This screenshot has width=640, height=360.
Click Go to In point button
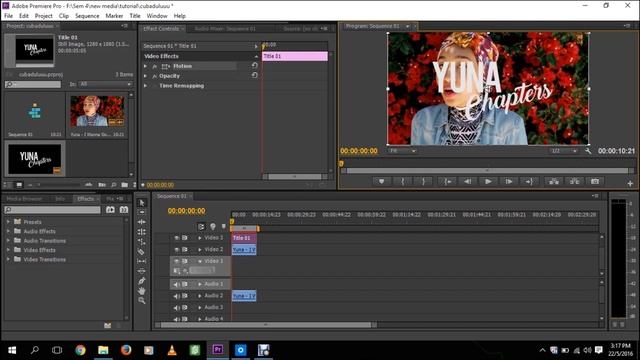pos(447,182)
